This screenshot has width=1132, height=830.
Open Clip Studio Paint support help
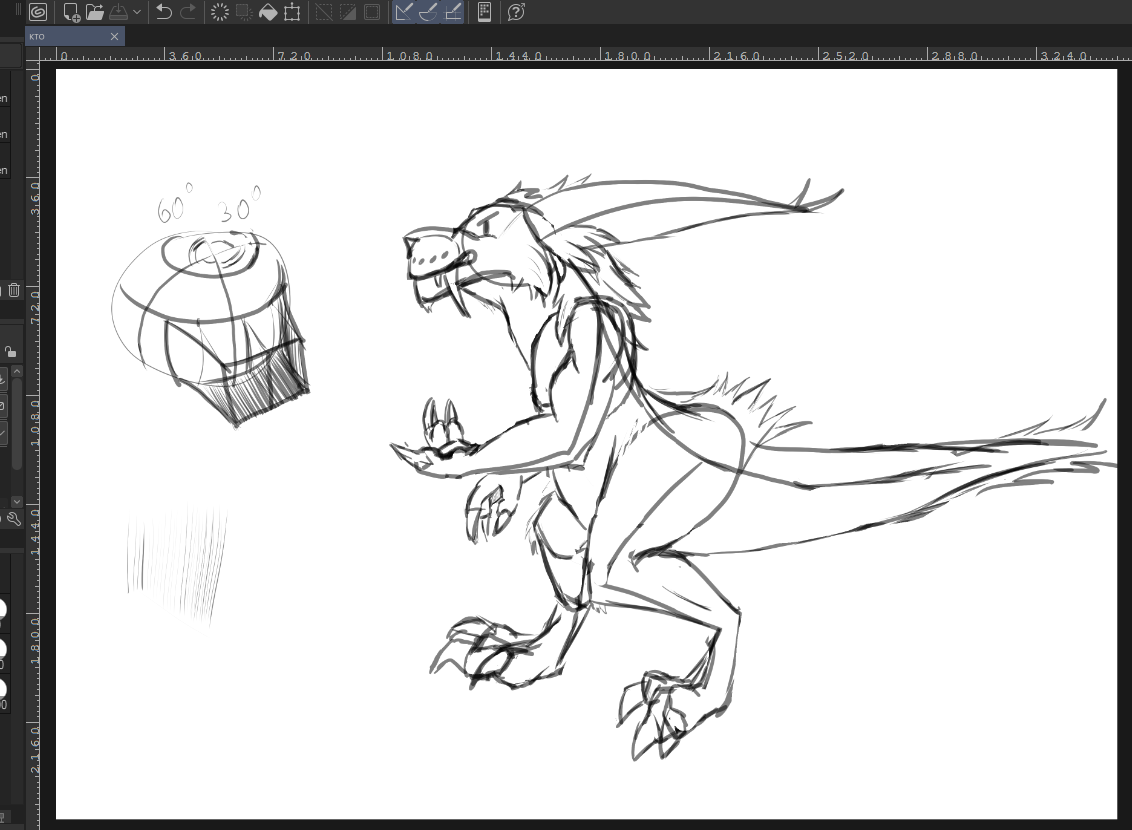tap(516, 12)
